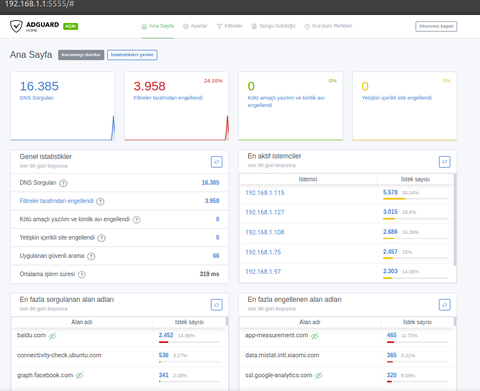This screenshot has height=391, width=480.
Task: Click tracker eye icon next to baidu.com
Action: pyautogui.click(x=53, y=336)
